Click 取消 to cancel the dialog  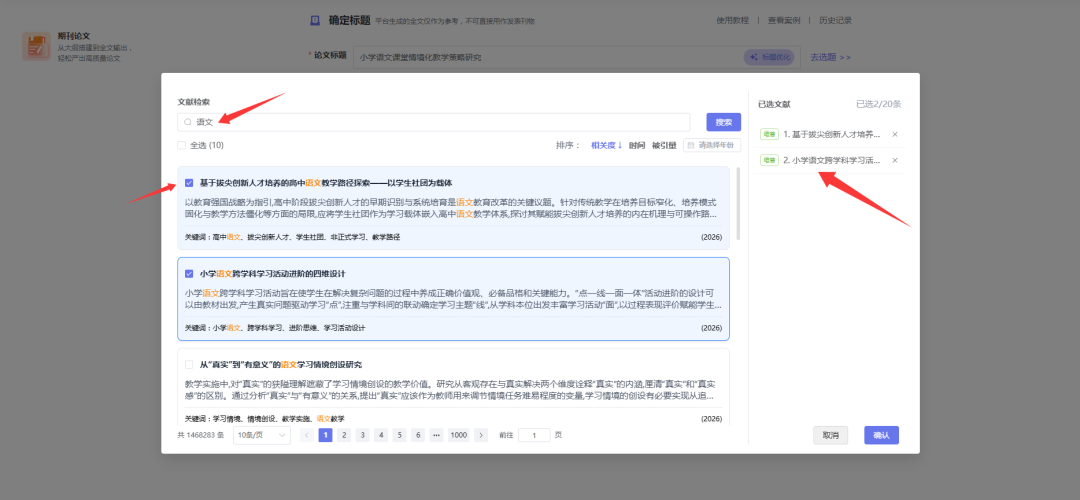point(830,435)
